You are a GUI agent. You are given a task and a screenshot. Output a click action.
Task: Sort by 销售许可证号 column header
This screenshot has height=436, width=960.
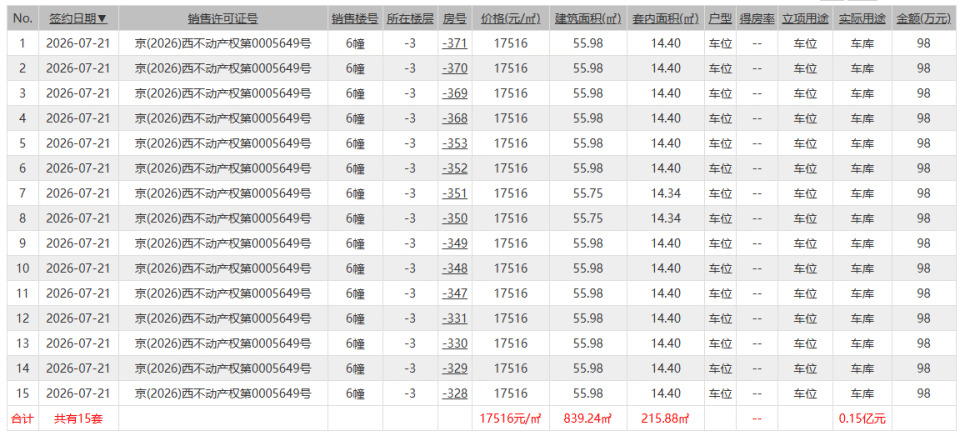click(223, 19)
